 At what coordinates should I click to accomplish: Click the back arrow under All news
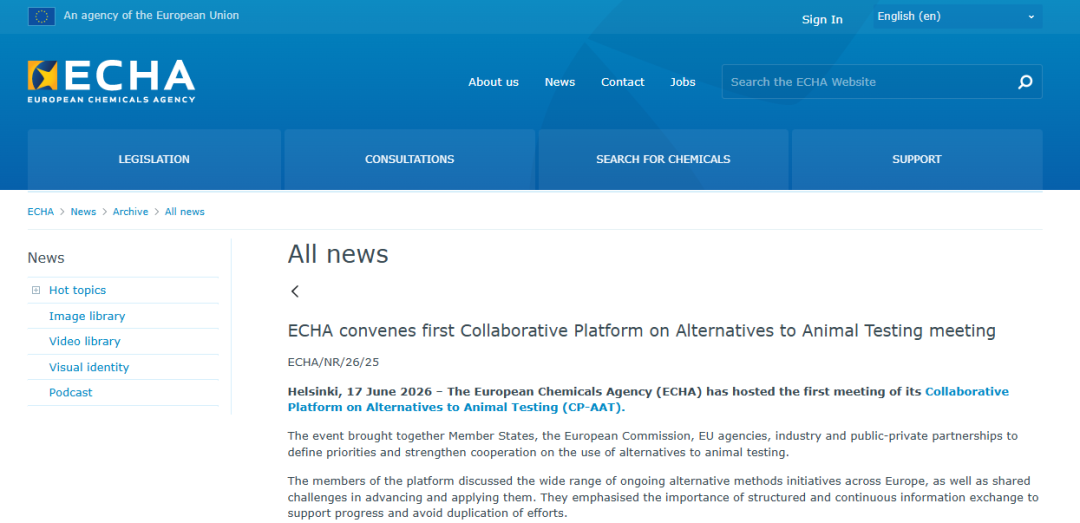click(x=295, y=291)
